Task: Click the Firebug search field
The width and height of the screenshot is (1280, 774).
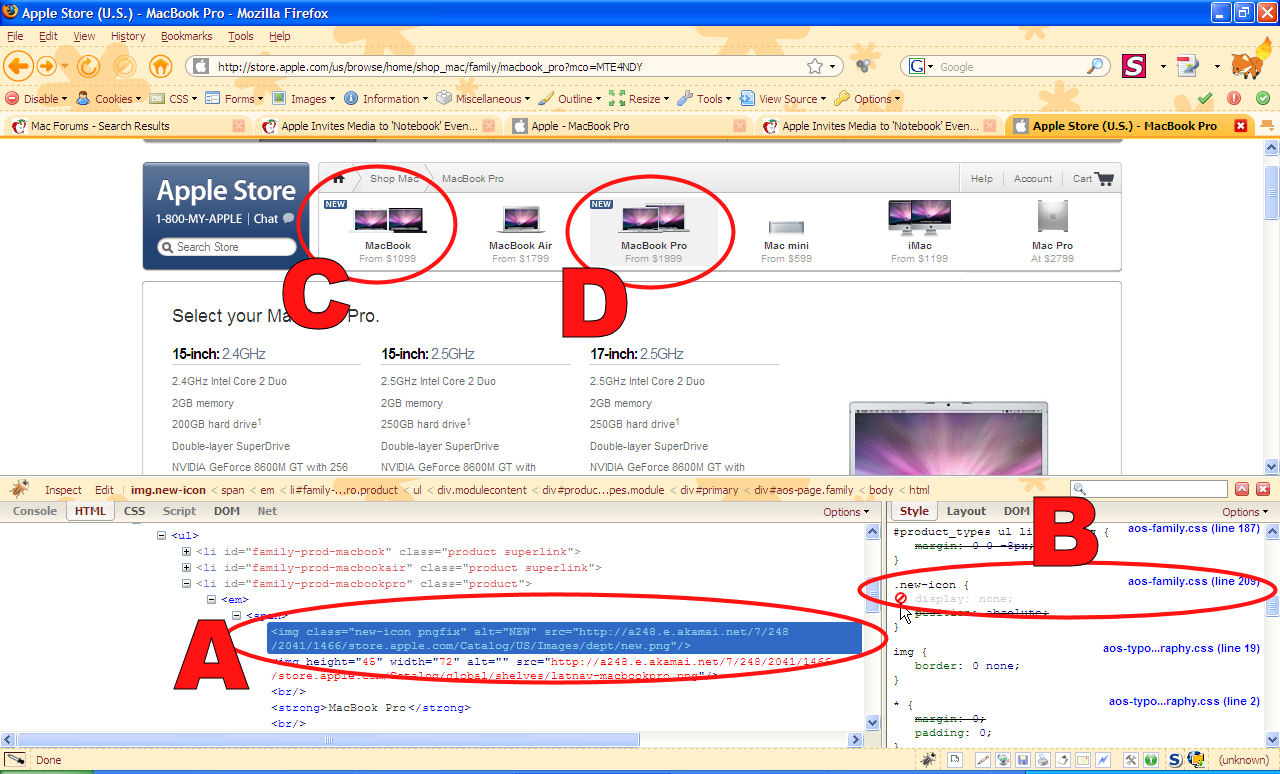Action: (1149, 489)
